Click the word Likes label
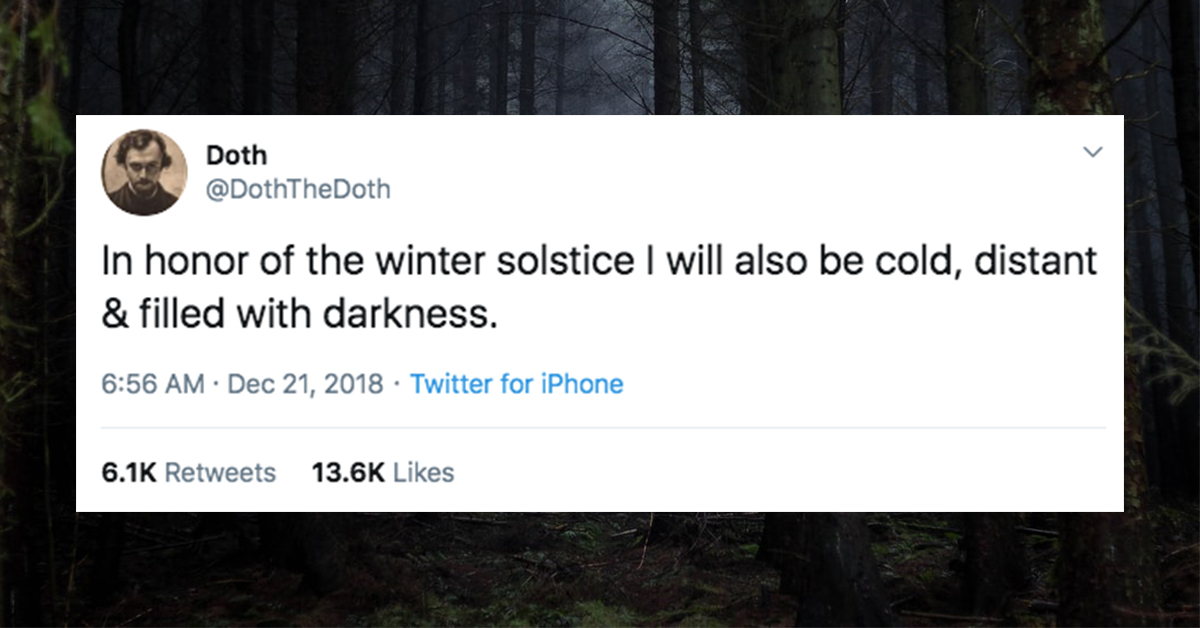The image size is (1200, 628). (424, 472)
